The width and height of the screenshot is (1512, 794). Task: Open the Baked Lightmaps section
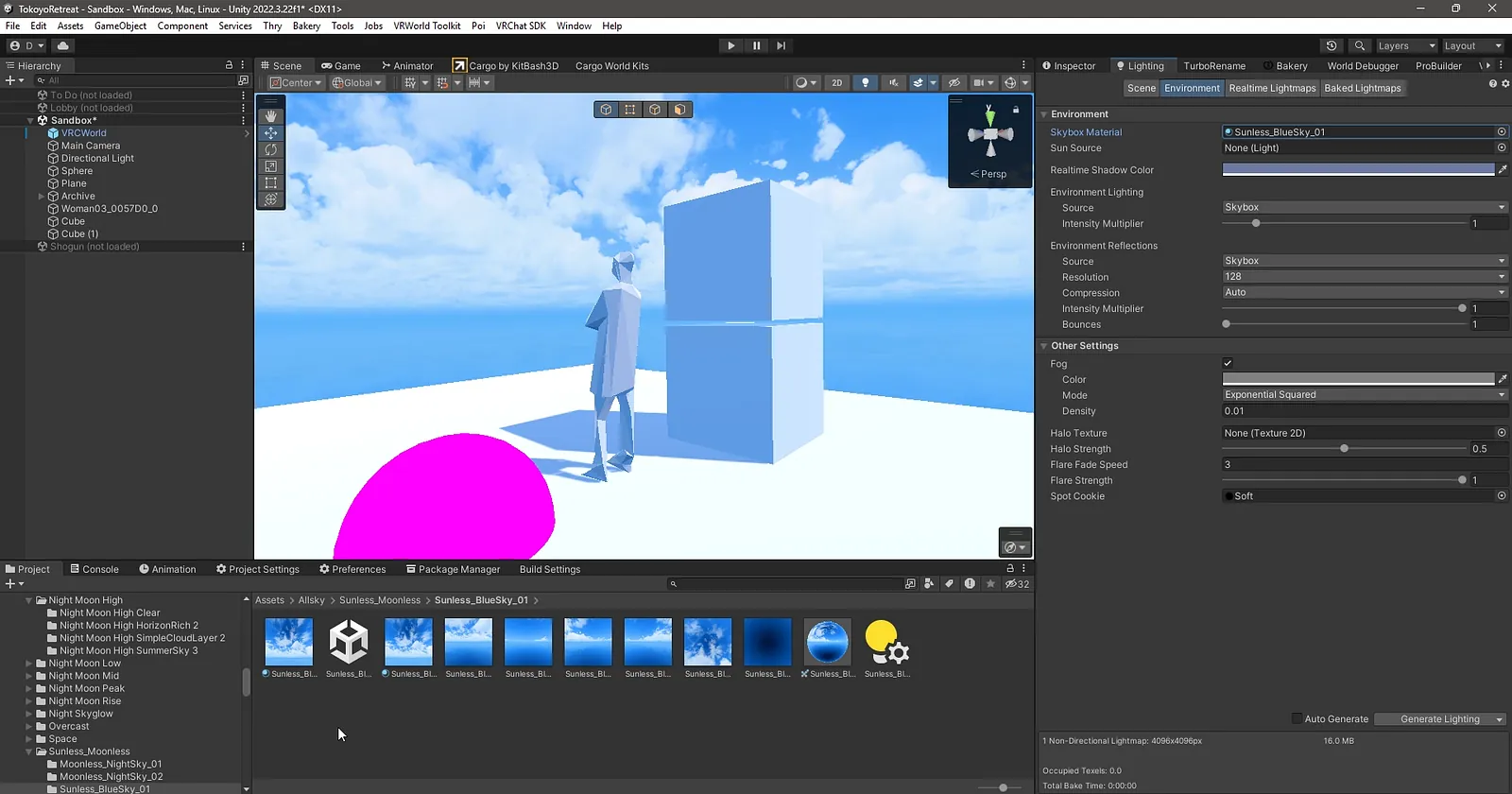coord(1363,88)
